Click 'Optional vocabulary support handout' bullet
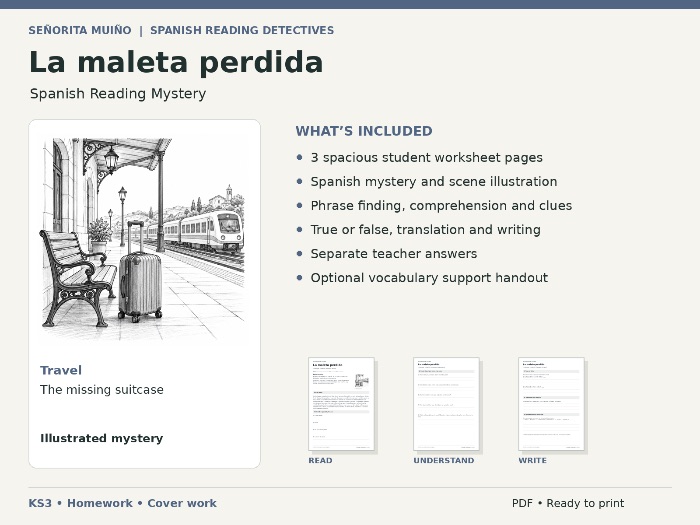This screenshot has height=525, width=700. 429,278
